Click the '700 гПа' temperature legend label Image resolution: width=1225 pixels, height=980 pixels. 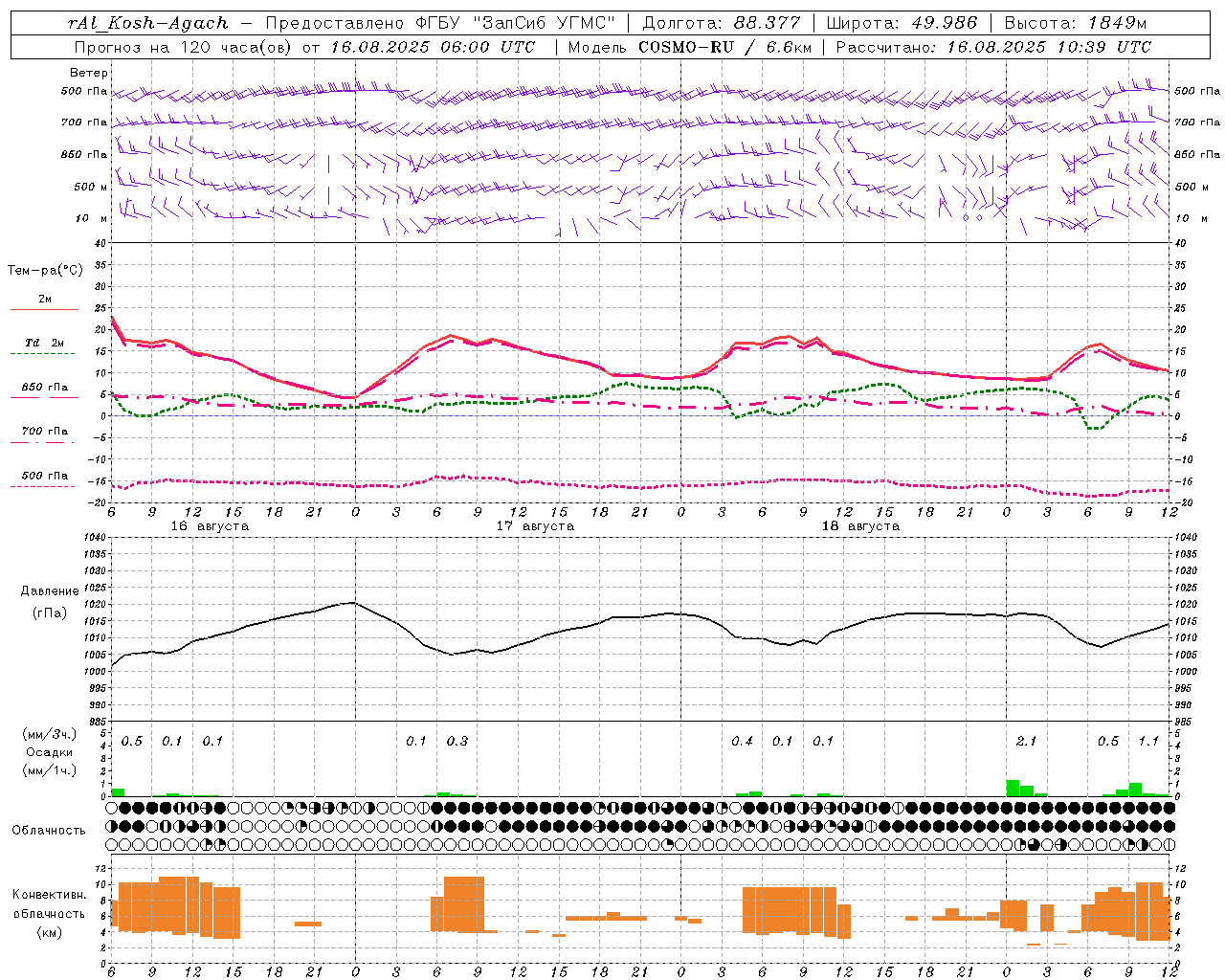[x=45, y=432]
